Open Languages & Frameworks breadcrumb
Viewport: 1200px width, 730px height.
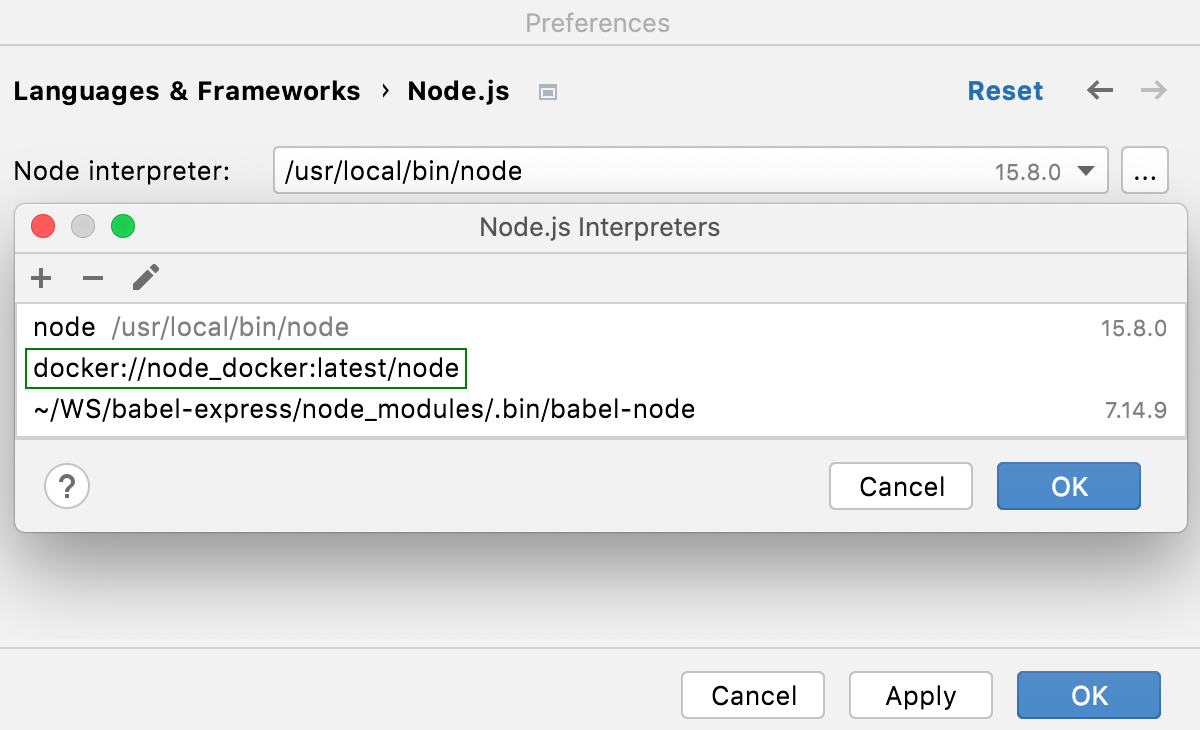[187, 90]
